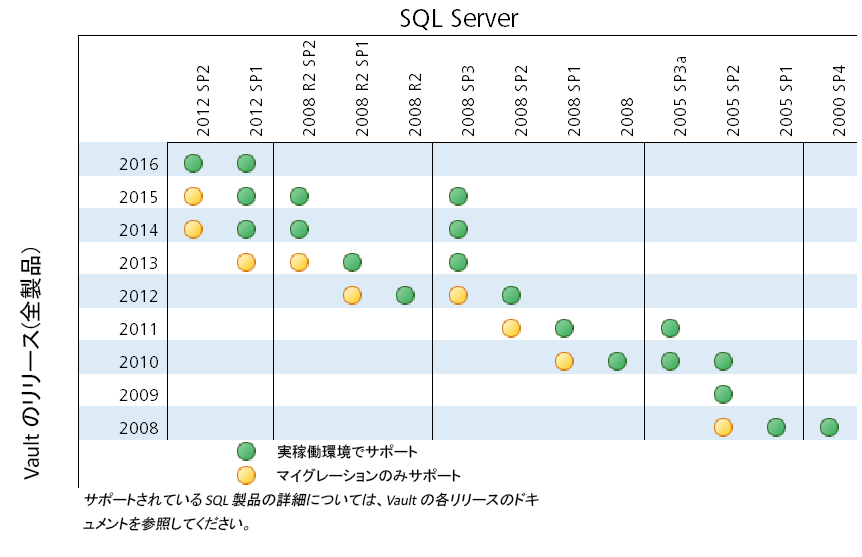Click green dot for Vault 2008, 2005 SP1
This screenshot has height=557, width=862.
tap(776, 427)
